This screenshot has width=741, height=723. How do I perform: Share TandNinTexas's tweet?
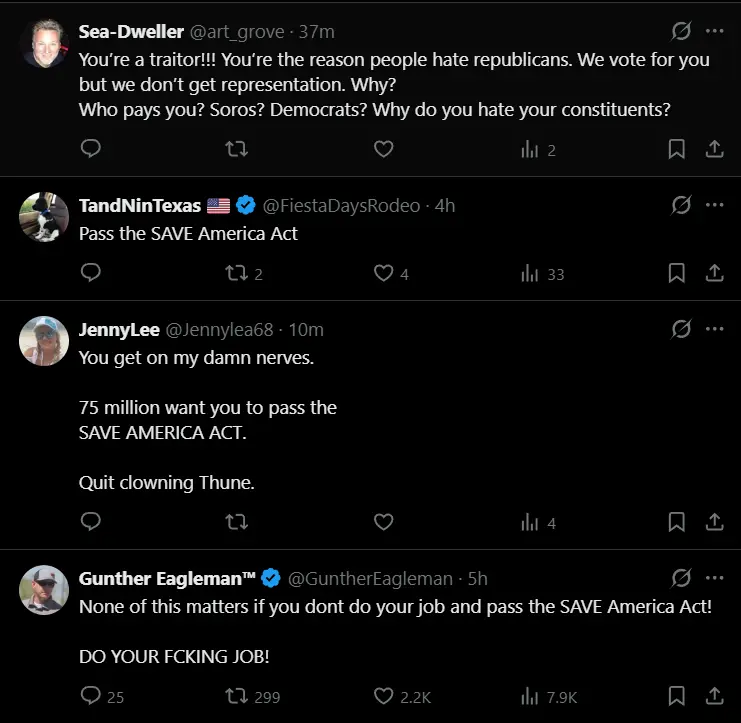715,273
